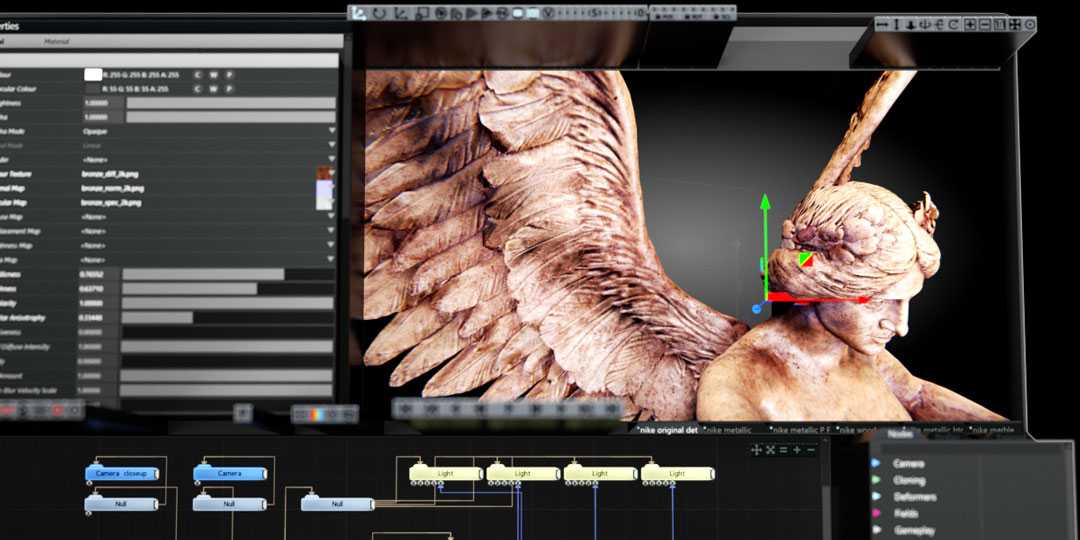Viewport: 1080px width, 540px height.
Task: Click the first select tool in top toolbar
Action: point(359,13)
